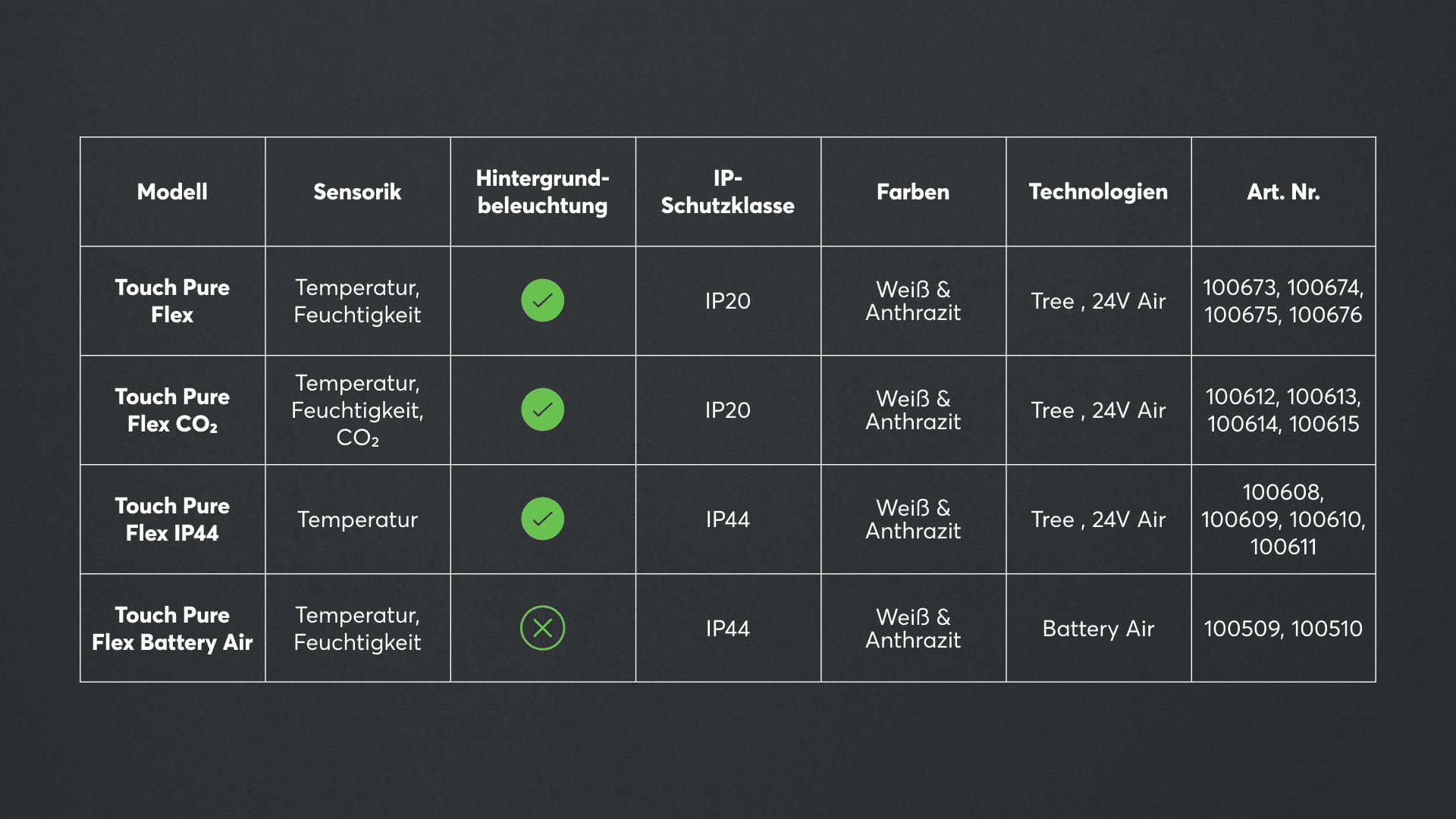Click the IP-Schutzklasse column header

(727, 192)
